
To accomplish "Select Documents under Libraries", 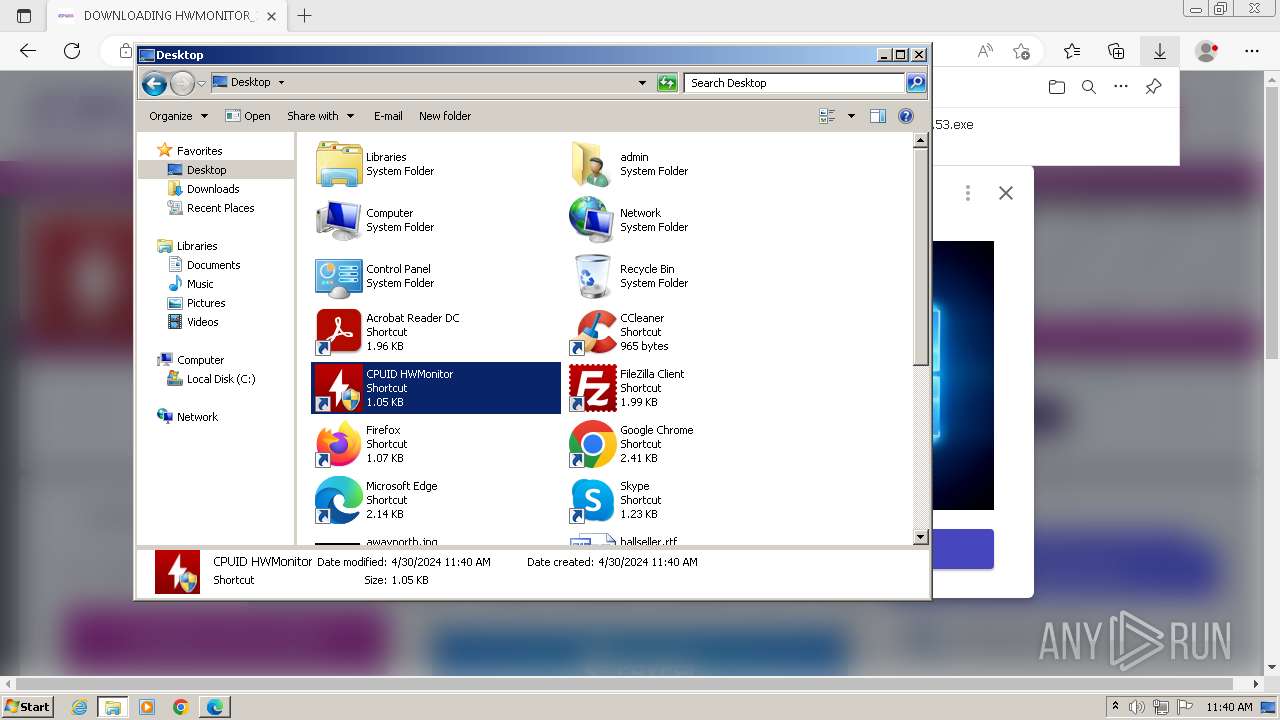I will [213, 265].
